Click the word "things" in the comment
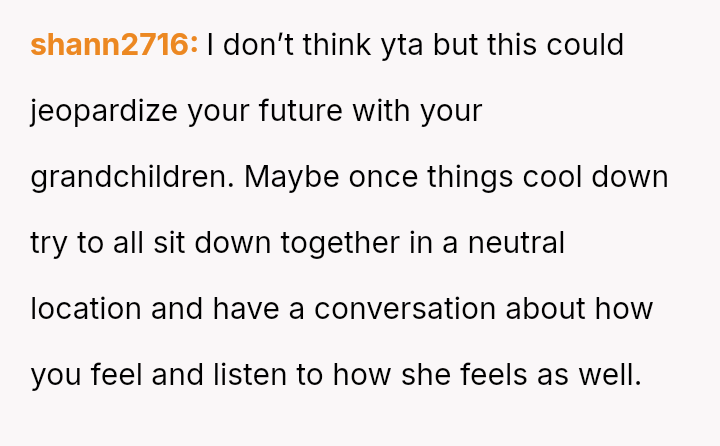Screen dimensions: 720x446 tap(472, 177)
